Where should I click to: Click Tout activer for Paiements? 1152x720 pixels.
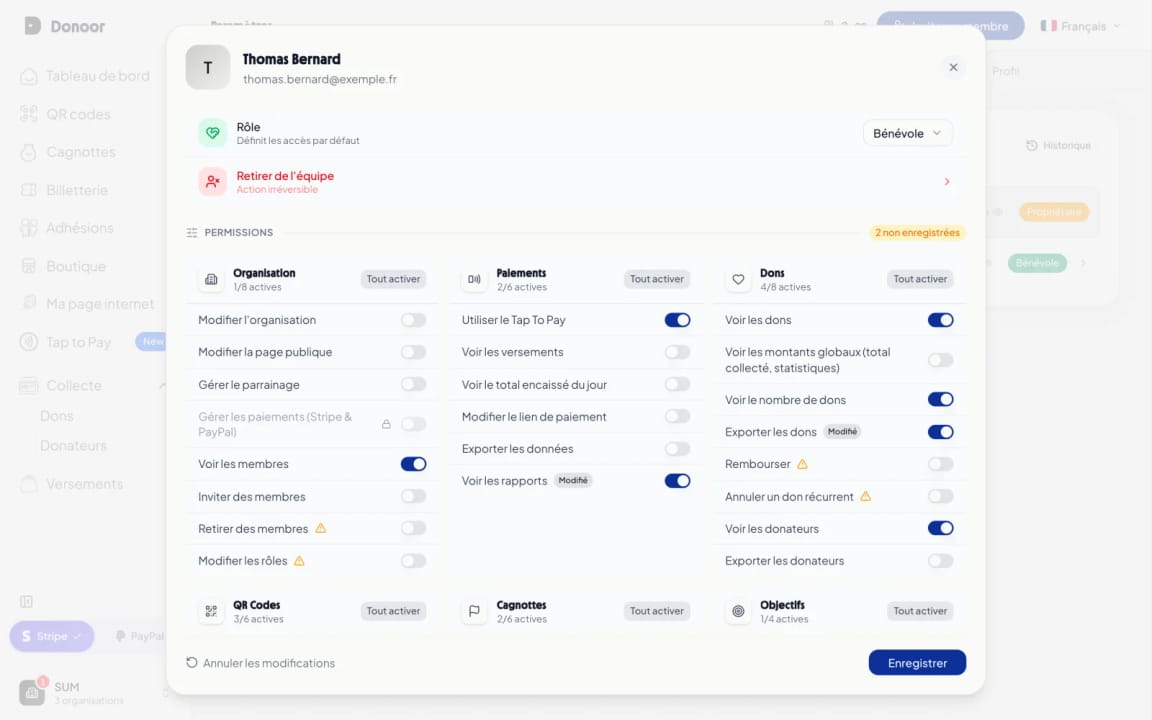pyautogui.click(x=657, y=279)
